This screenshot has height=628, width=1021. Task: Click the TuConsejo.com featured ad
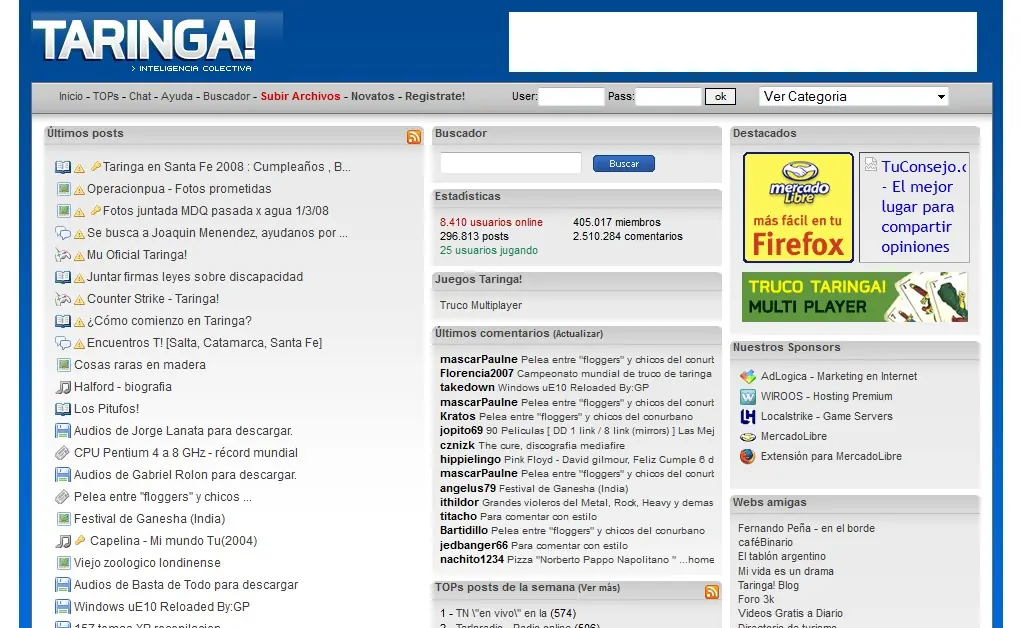(x=914, y=208)
